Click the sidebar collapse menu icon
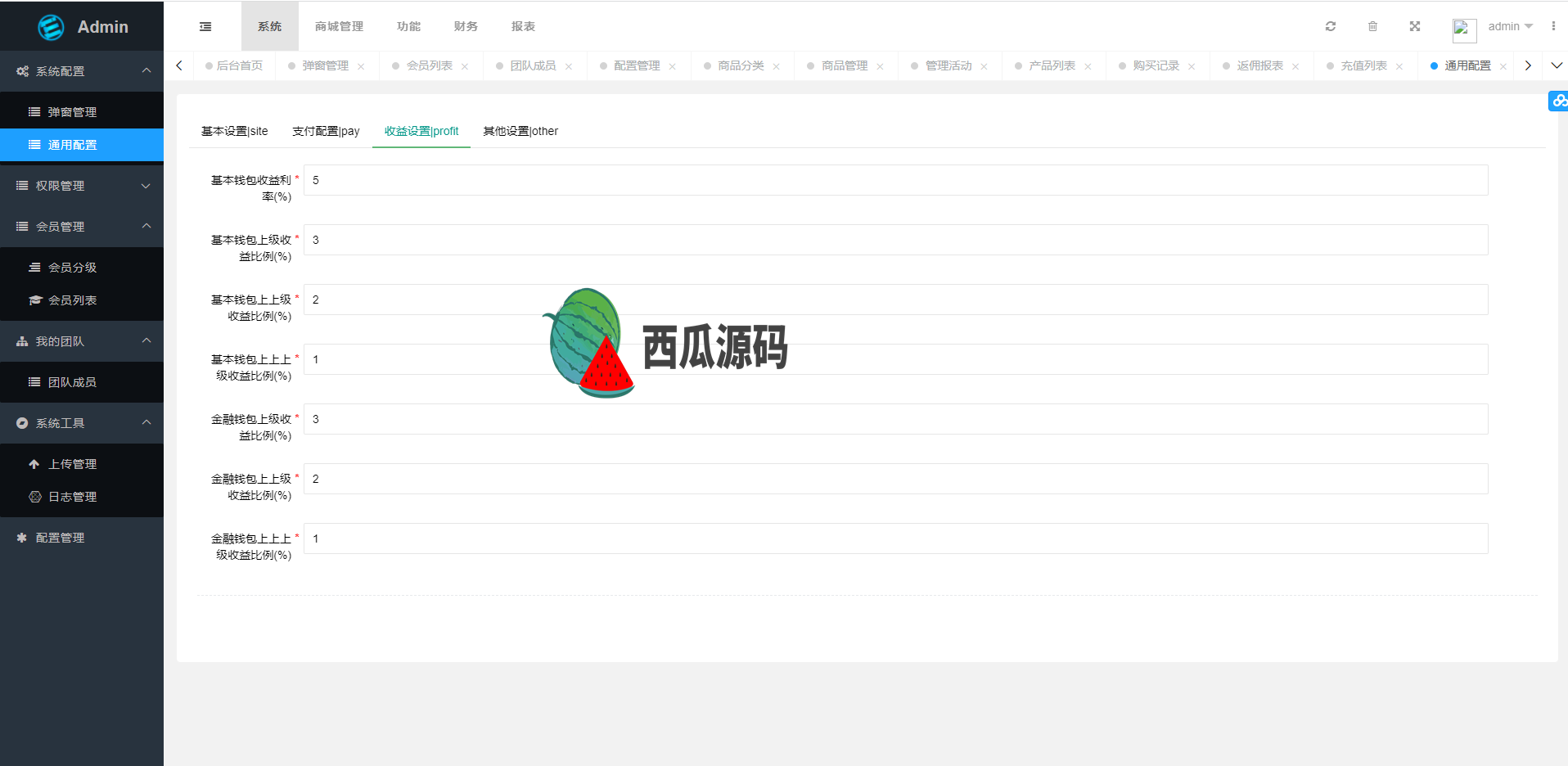Screen dimensions: 1568x766 click(205, 26)
